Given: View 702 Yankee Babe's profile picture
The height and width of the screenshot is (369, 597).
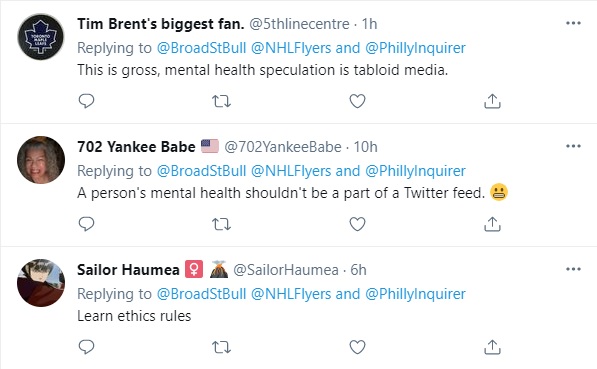Looking at the screenshot, I should point(41,160).
